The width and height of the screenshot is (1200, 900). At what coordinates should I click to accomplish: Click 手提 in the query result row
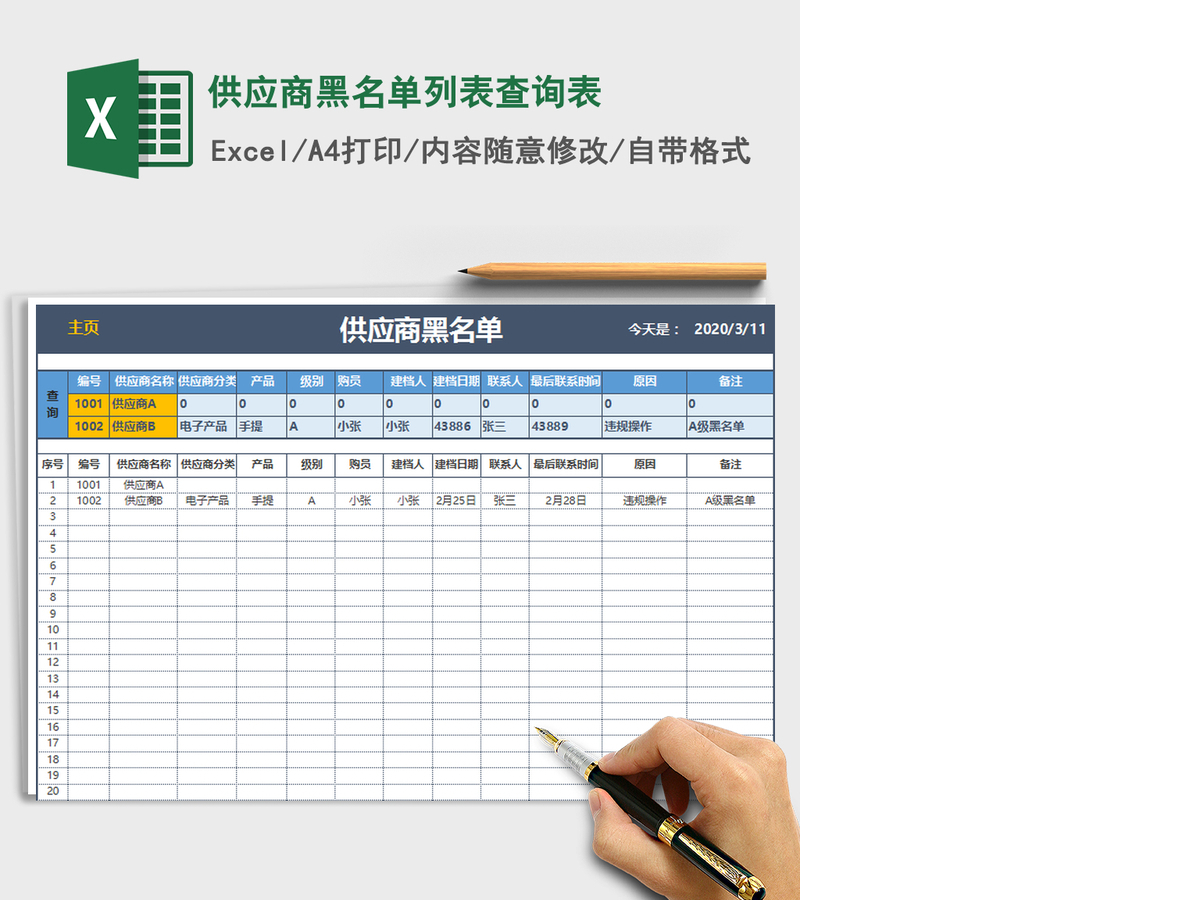262,426
